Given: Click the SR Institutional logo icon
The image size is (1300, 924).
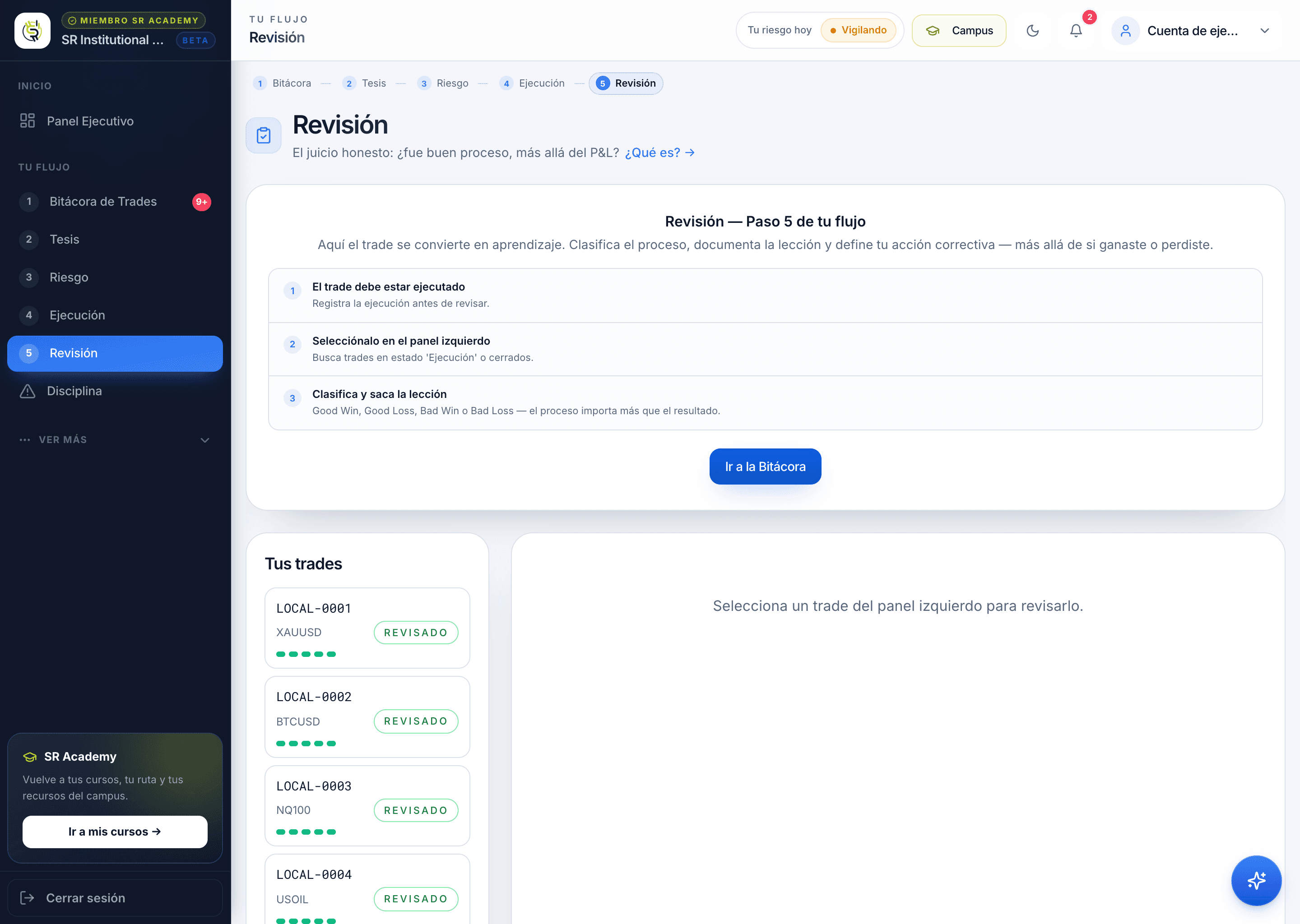Looking at the screenshot, I should point(32,31).
